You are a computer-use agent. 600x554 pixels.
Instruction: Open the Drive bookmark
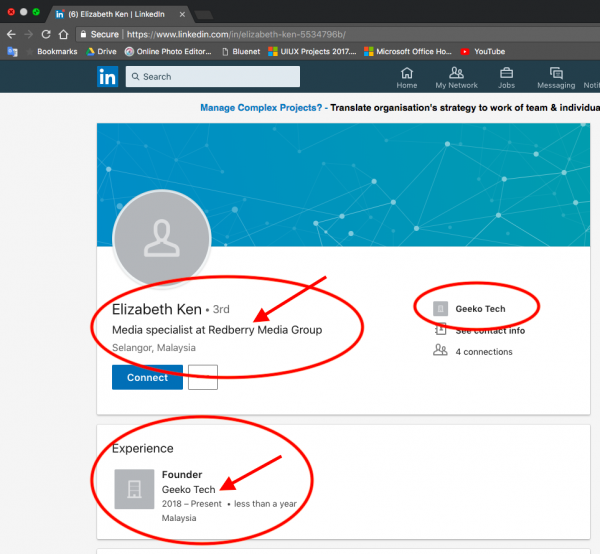(x=104, y=52)
